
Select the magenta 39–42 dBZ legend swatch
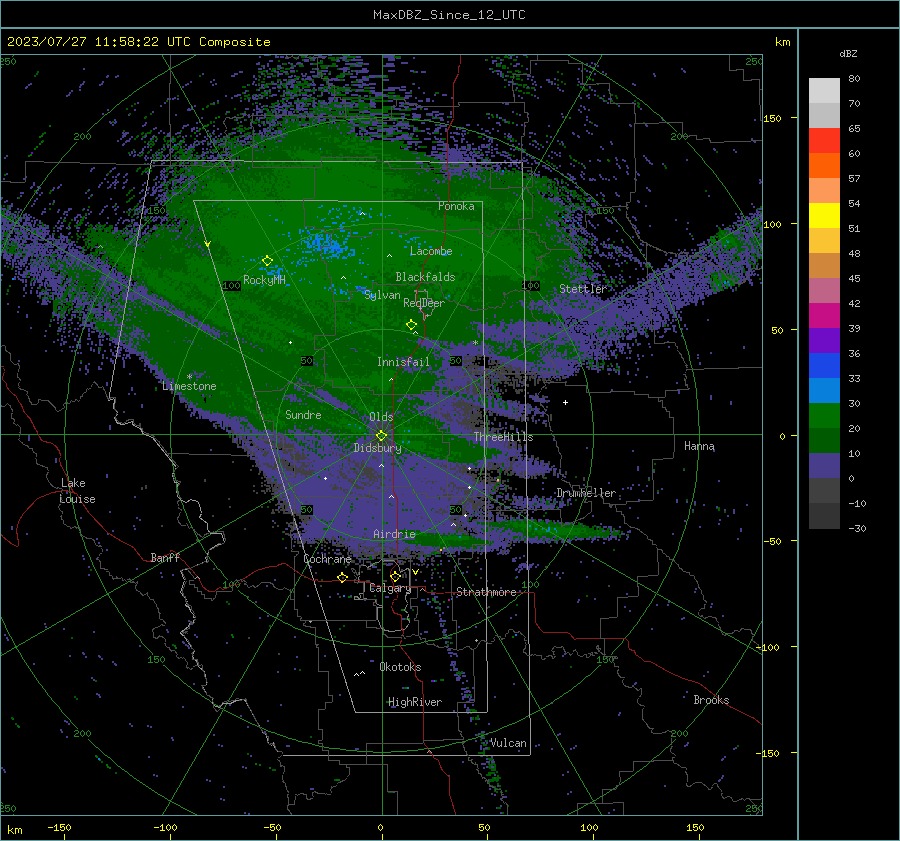point(824,316)
